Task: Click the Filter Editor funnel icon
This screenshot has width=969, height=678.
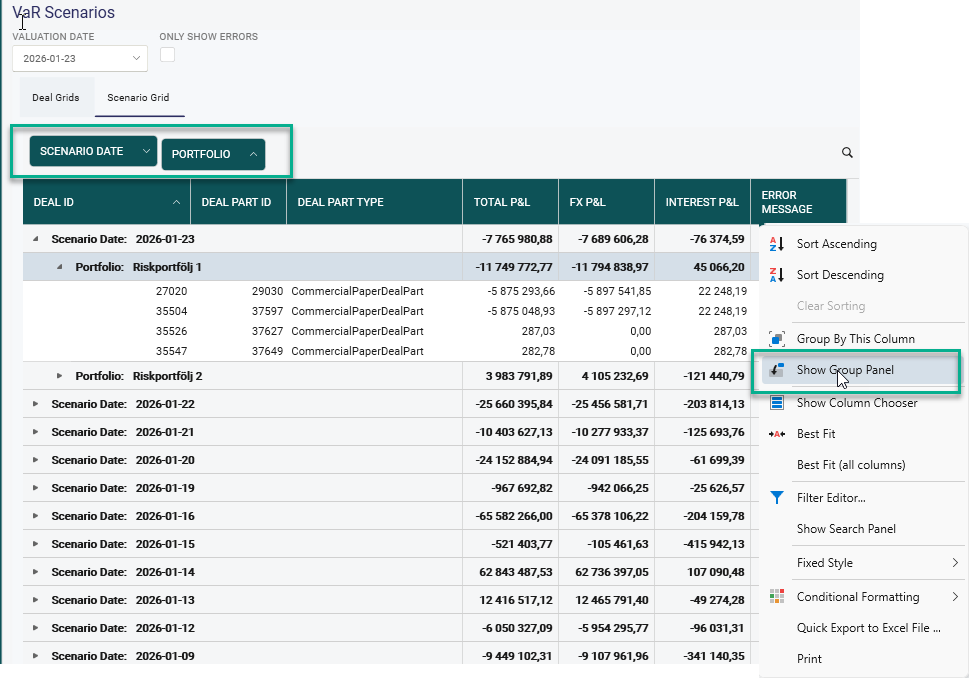Action: point(777,498)
